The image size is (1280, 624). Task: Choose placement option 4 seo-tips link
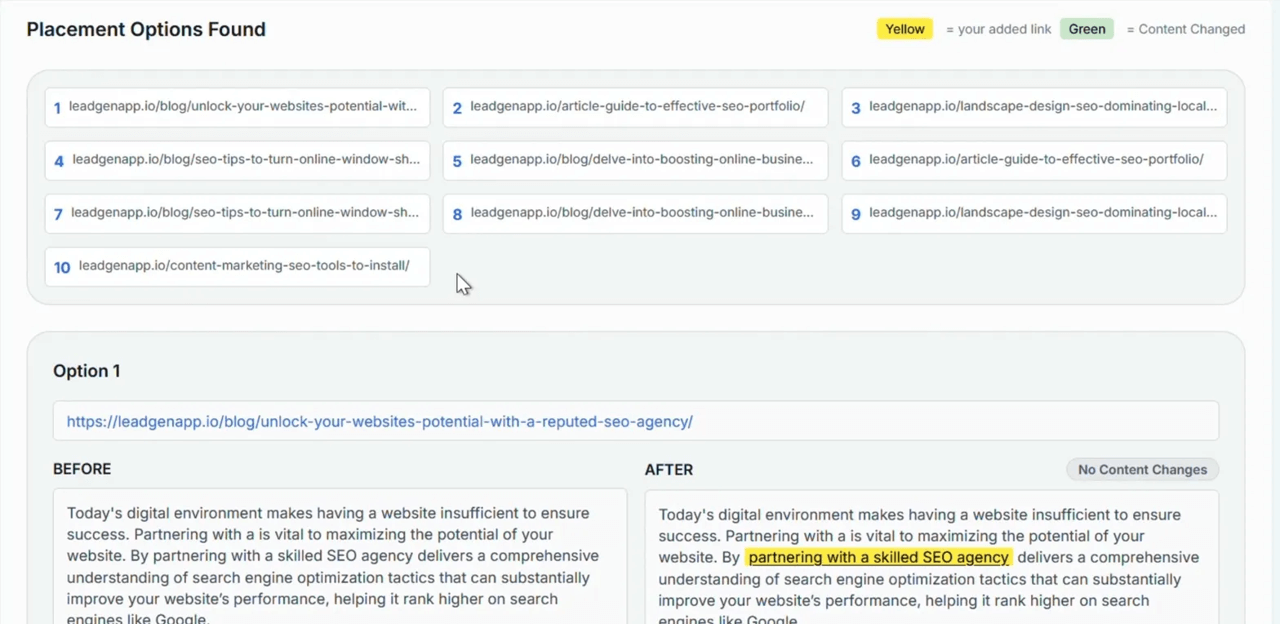[x=237, y=160]
